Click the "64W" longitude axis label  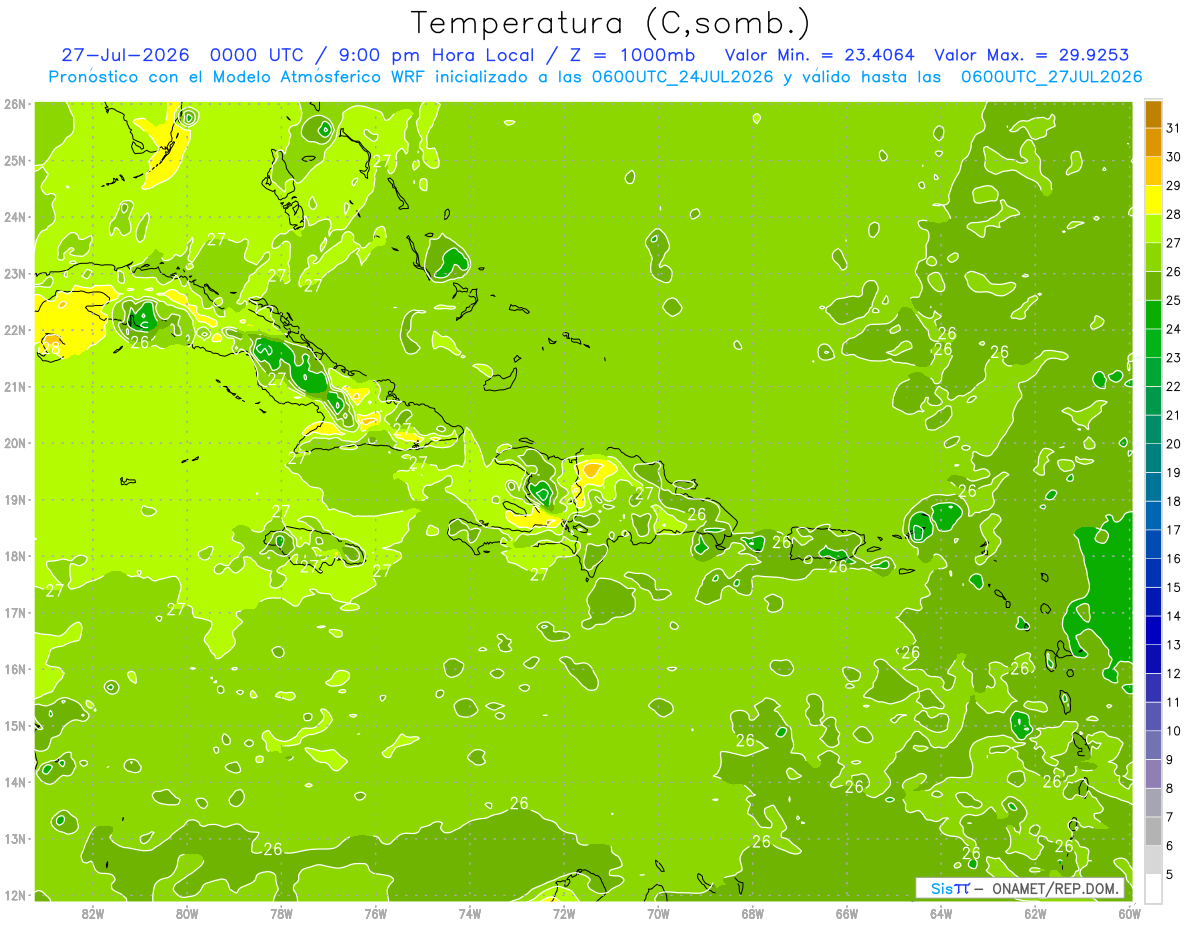click(x=941, y=913)
